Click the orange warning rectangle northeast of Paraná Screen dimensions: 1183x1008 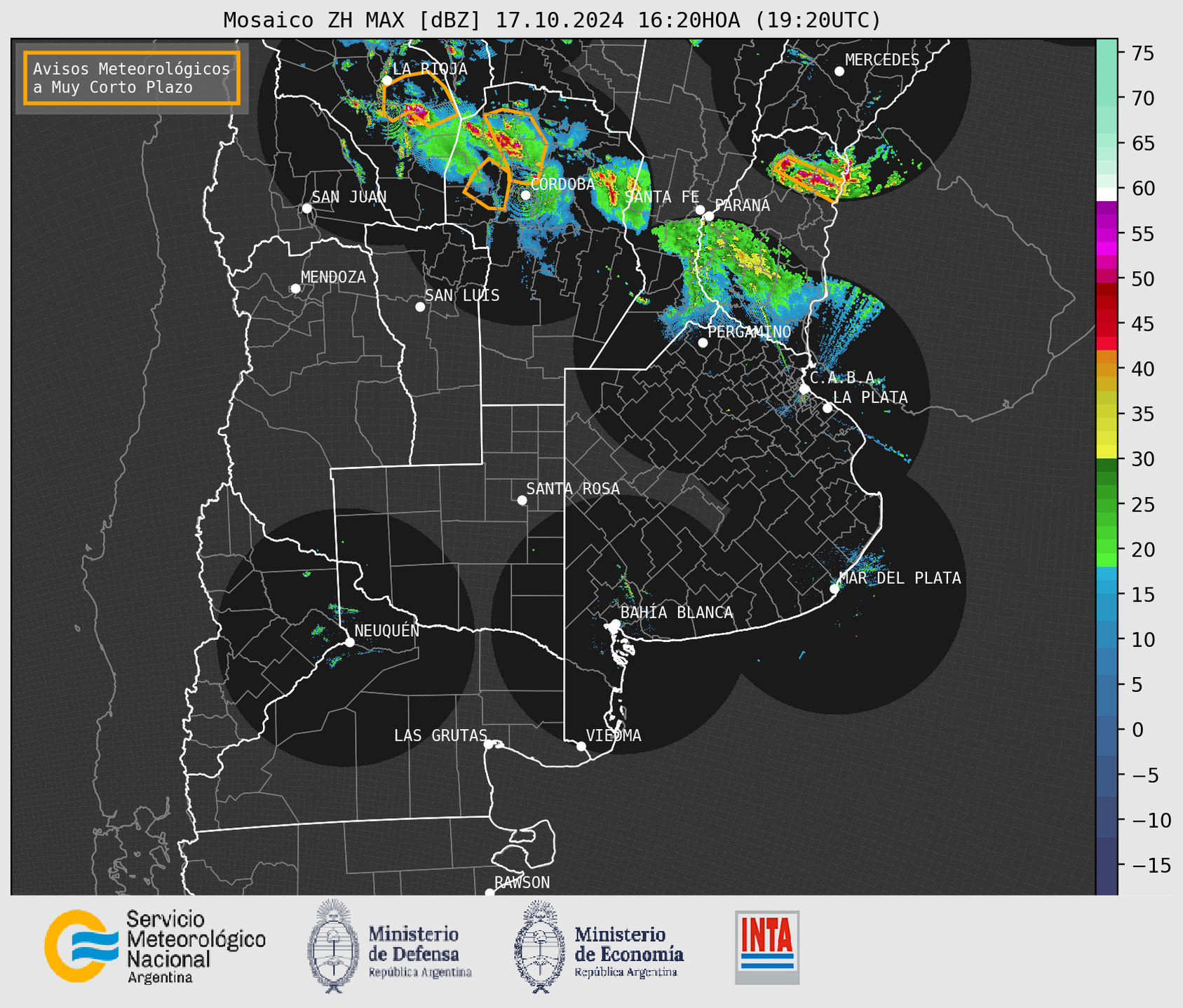coord(806,179)
